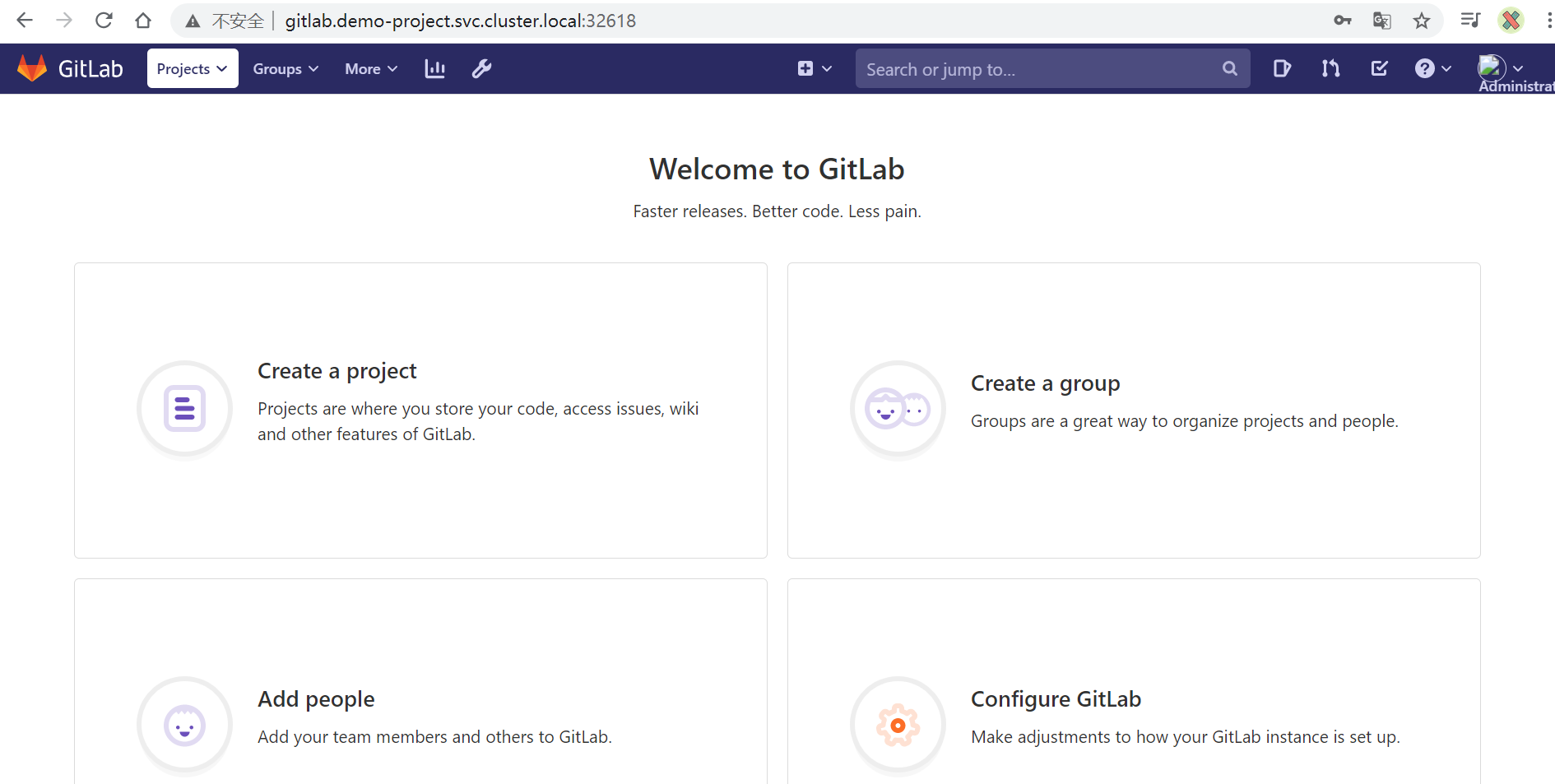
Task: Click the Create a group card
Action: point(1133,410)
